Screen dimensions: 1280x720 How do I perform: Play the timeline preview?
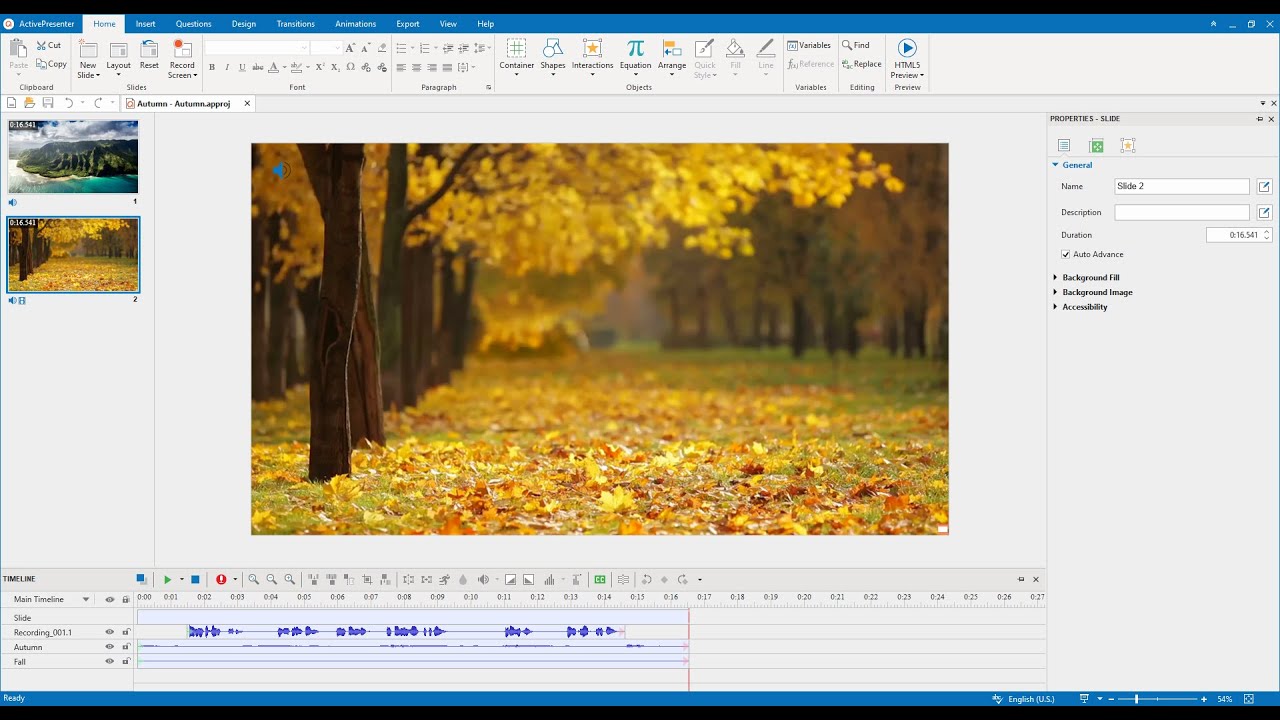[x=168, y=579]
